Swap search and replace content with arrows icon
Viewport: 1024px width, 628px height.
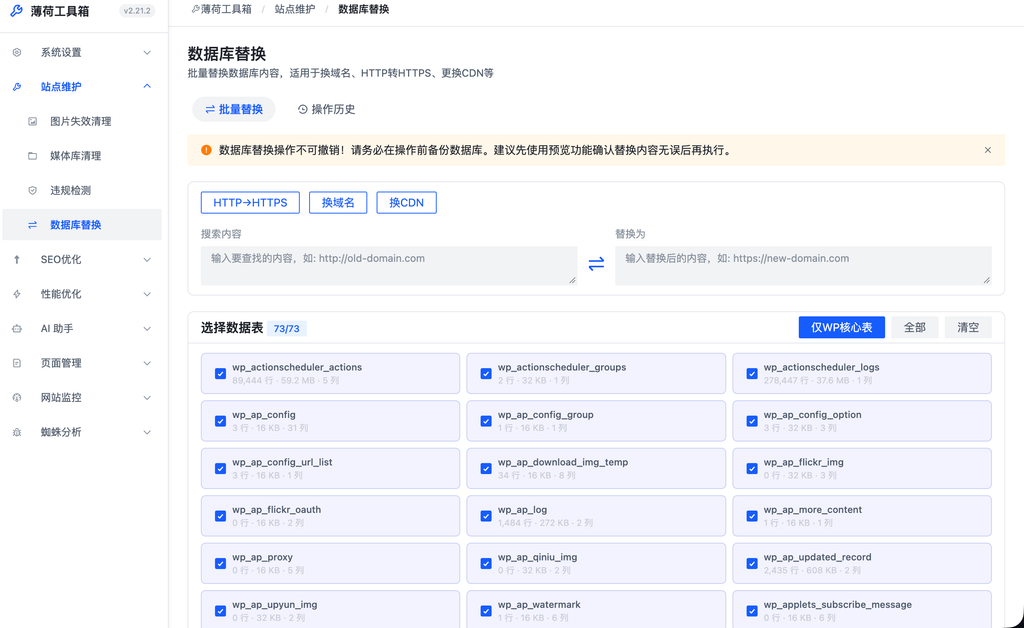[596, 264]
